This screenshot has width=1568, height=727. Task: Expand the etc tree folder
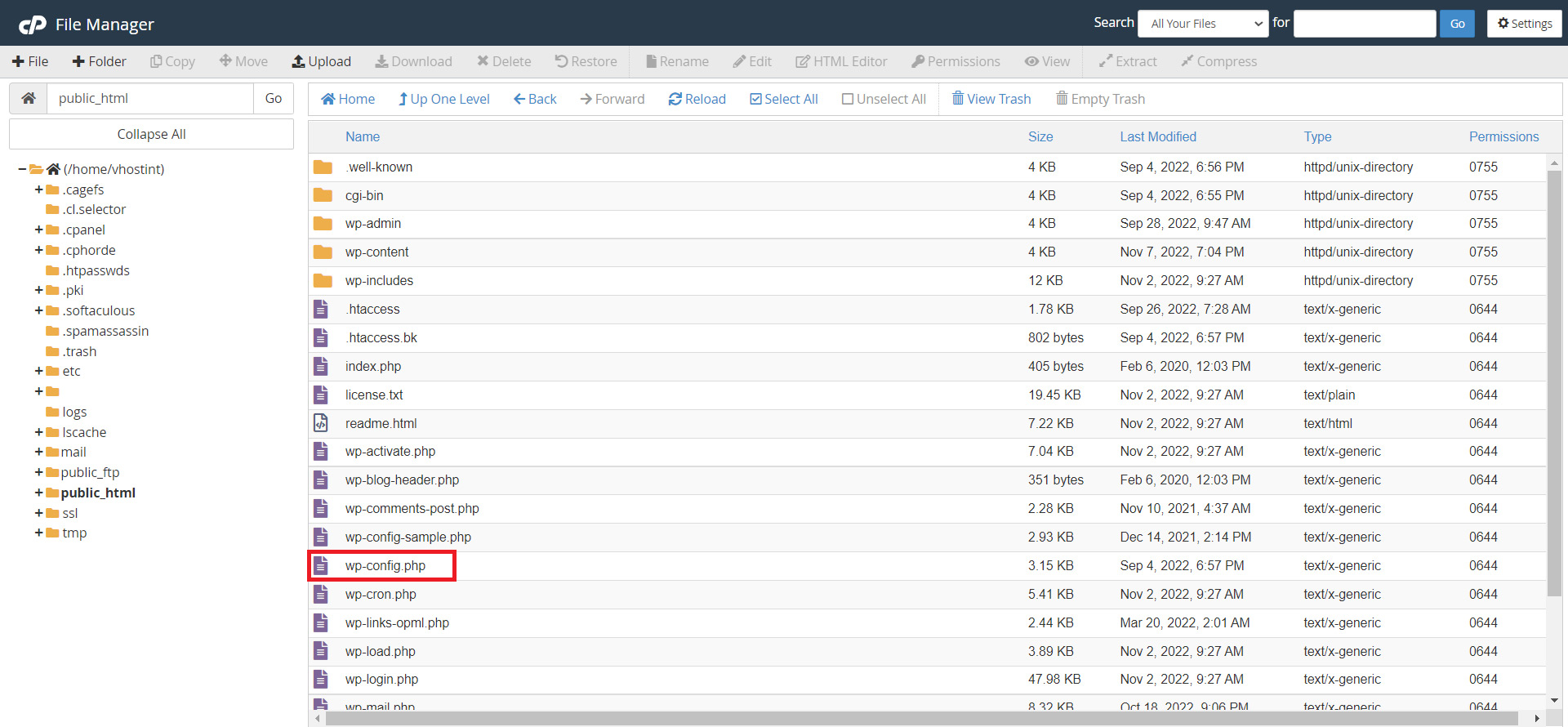[38, 371]
